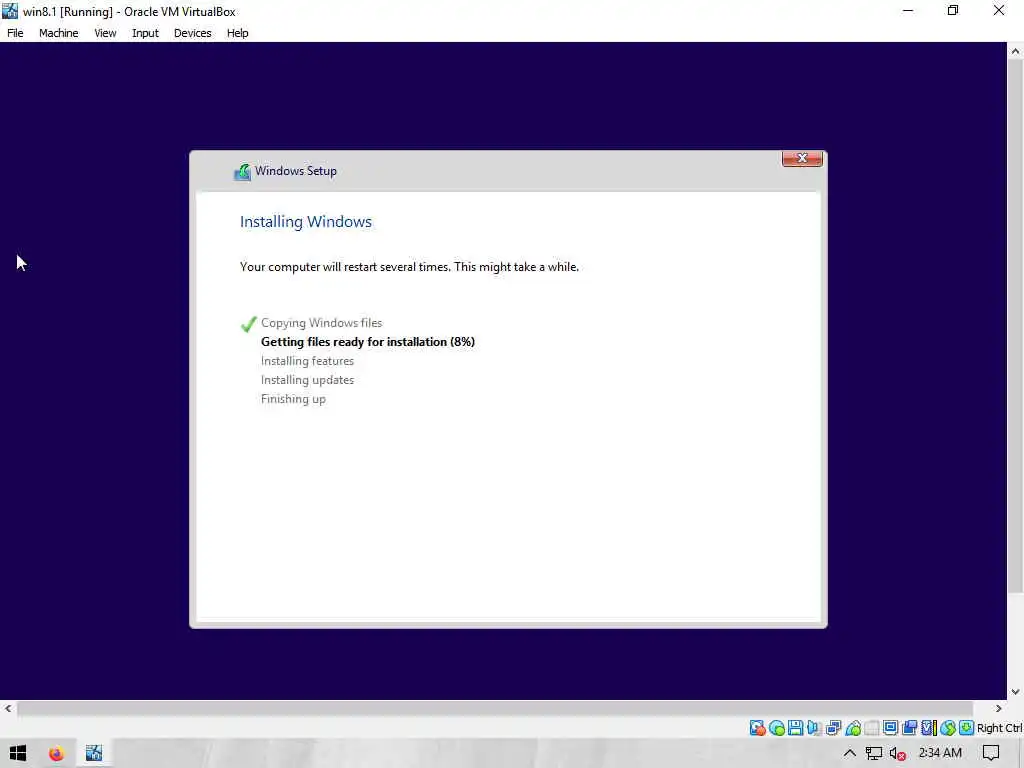
Task: Click the green checkmark beside Copying Windows files
Action: point(249,324)
